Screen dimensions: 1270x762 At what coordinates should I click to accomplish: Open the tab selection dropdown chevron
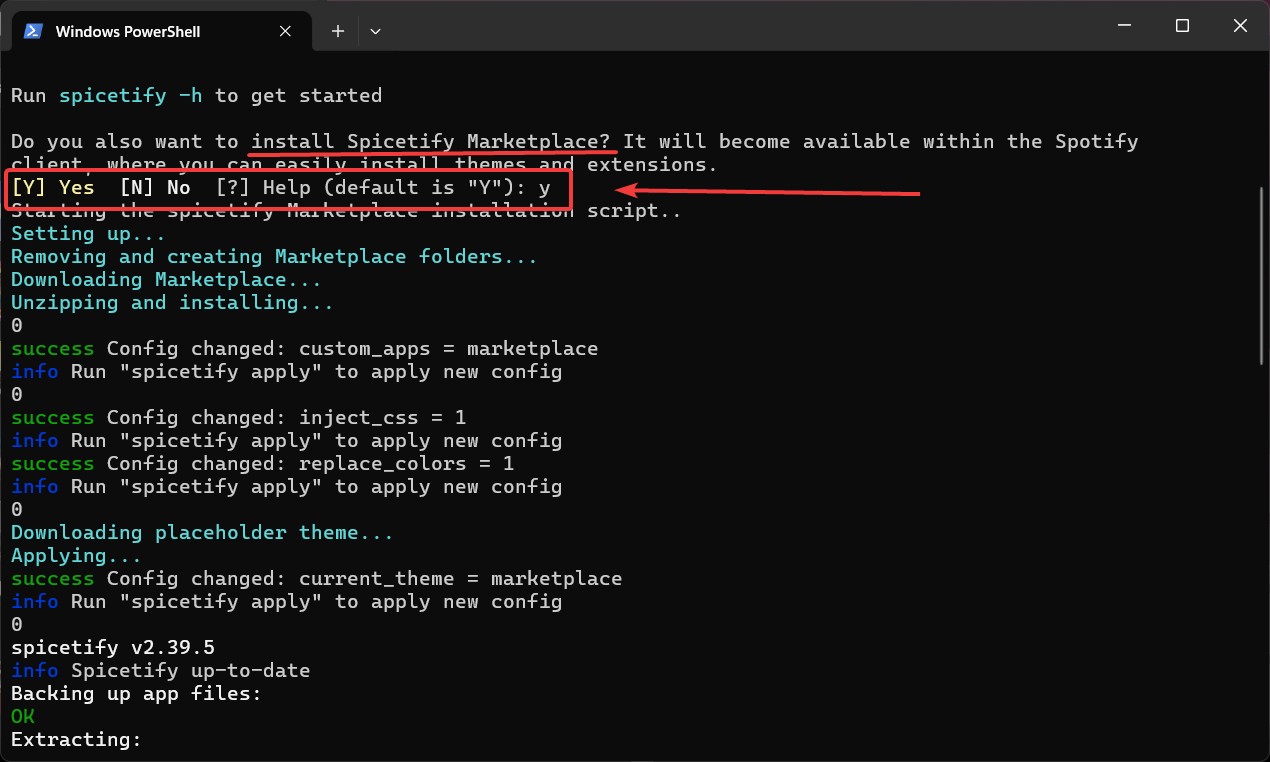click(375, 31)
